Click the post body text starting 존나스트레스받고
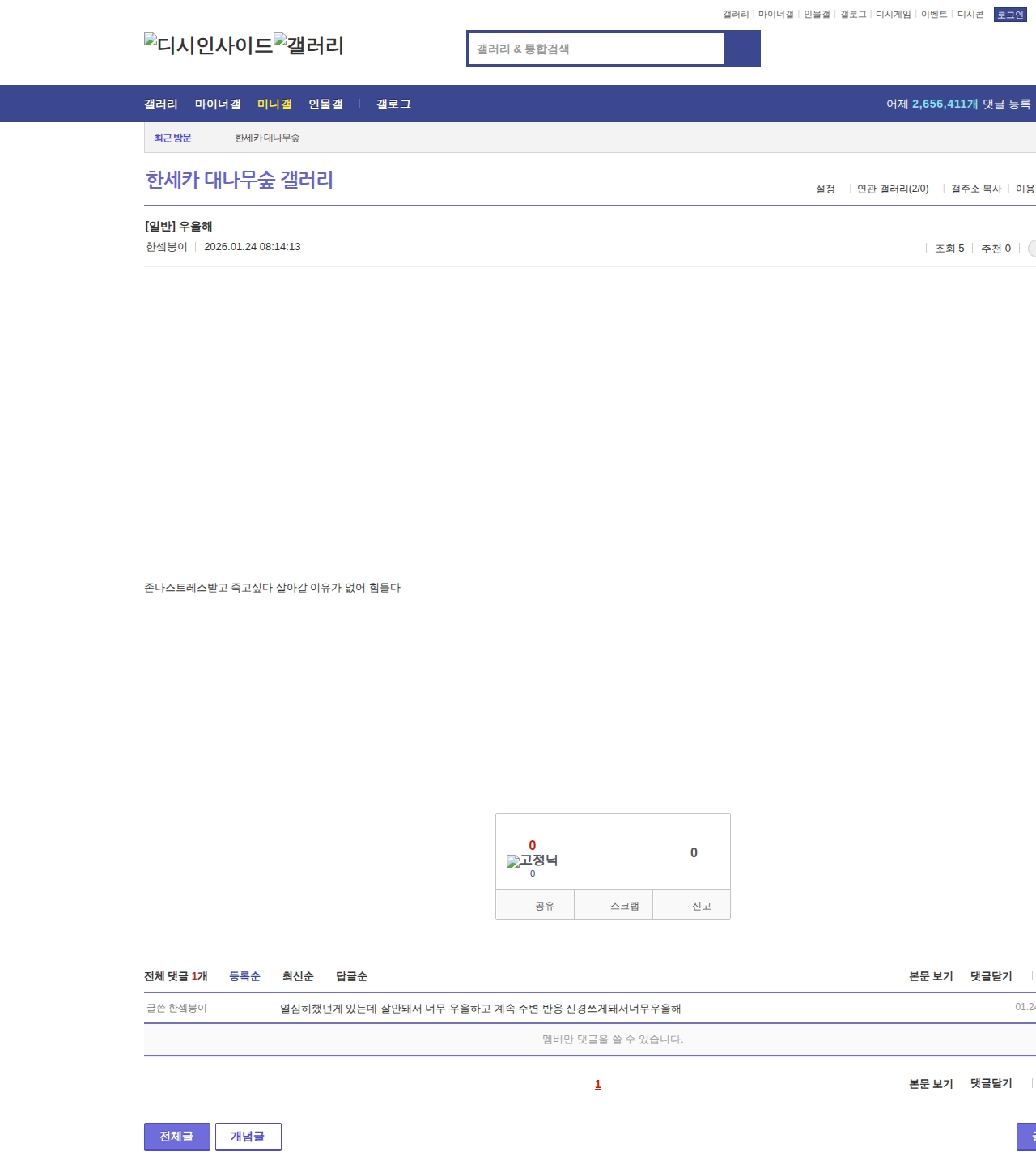Viewport: 1036px width, 1156px height. [272, 588]
